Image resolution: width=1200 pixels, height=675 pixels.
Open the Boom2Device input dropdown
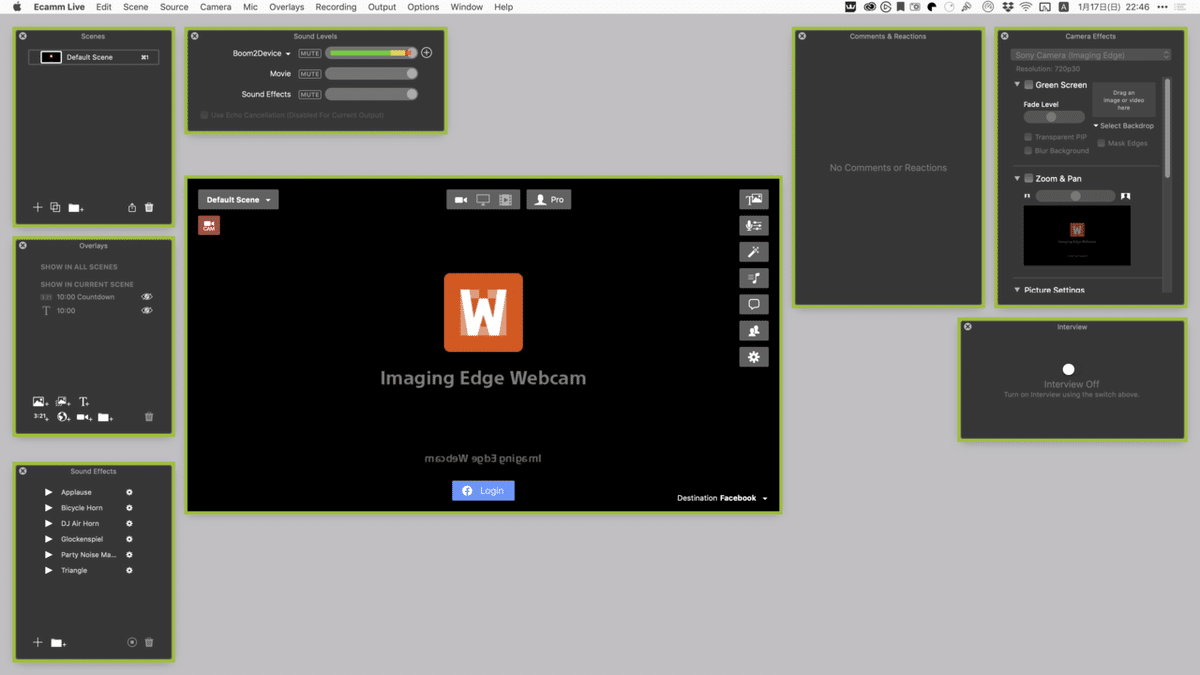tap(261, 53)
